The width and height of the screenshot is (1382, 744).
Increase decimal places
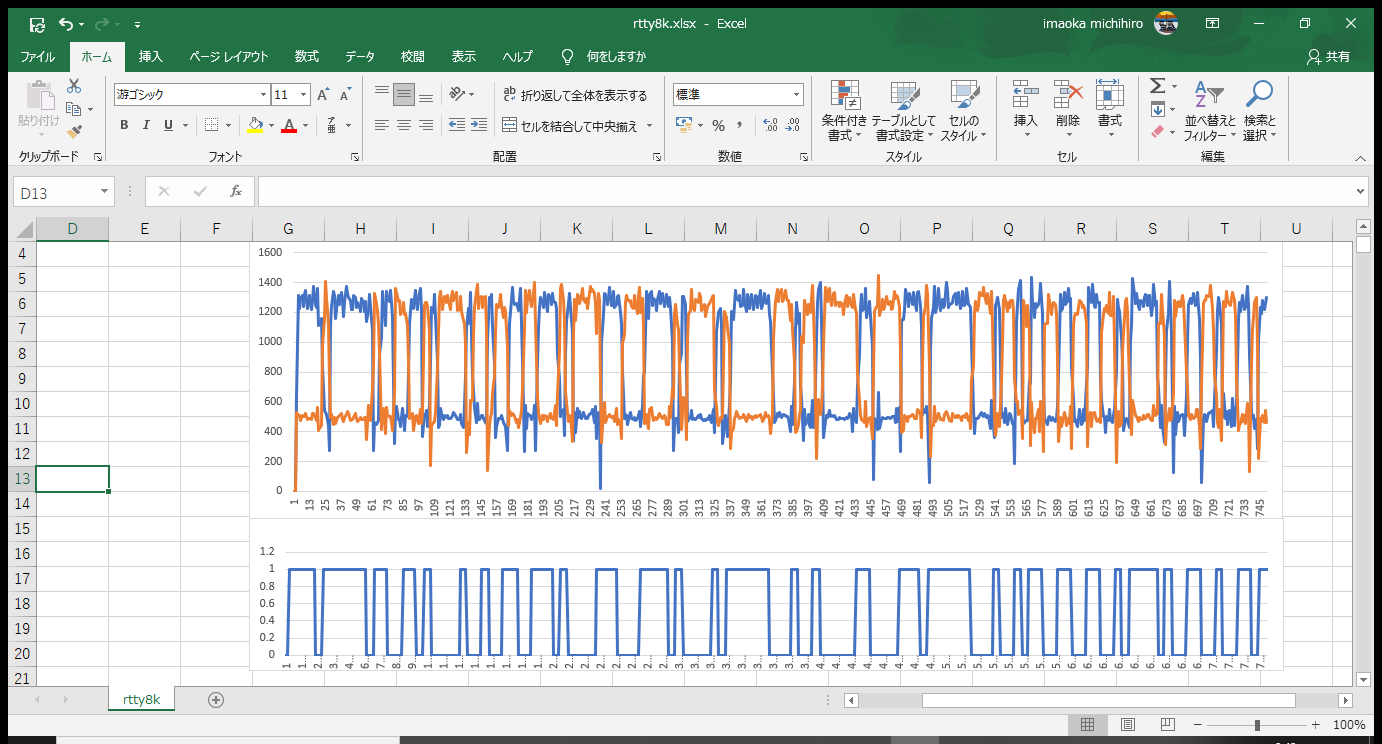pyautogui.click(x=770, y=125)
